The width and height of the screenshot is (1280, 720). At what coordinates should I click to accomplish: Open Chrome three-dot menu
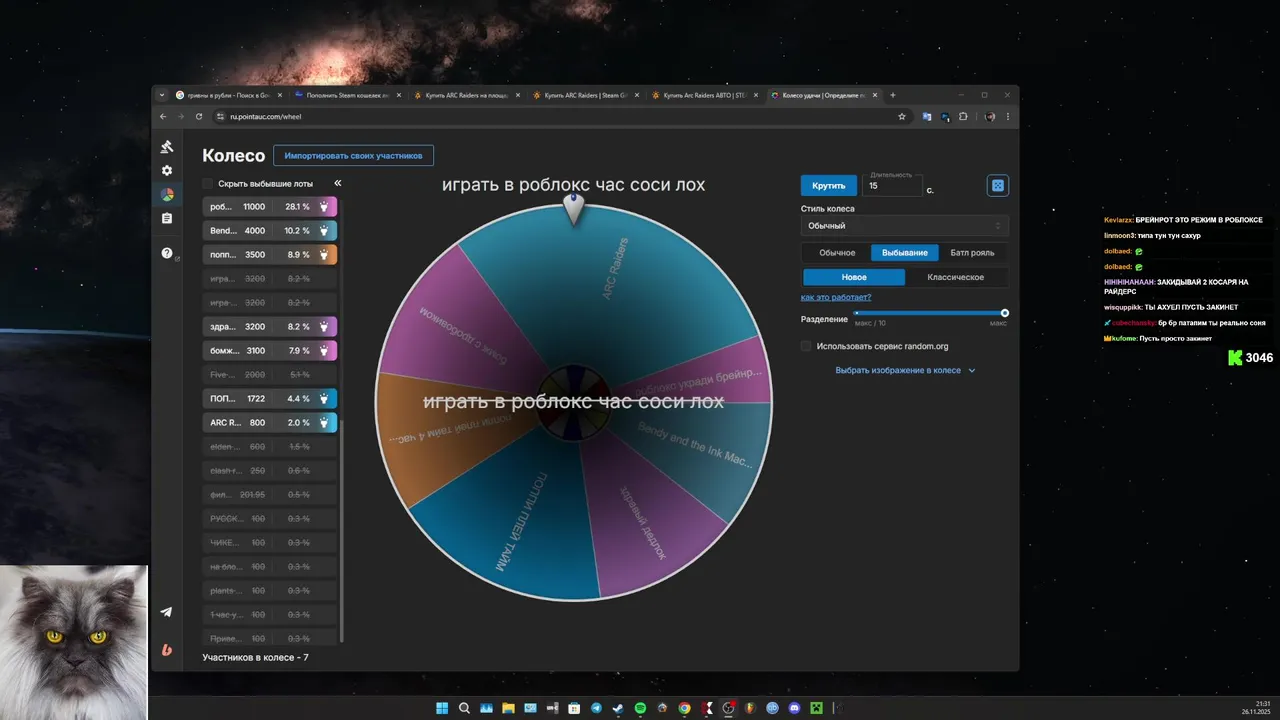(1007, 116)
